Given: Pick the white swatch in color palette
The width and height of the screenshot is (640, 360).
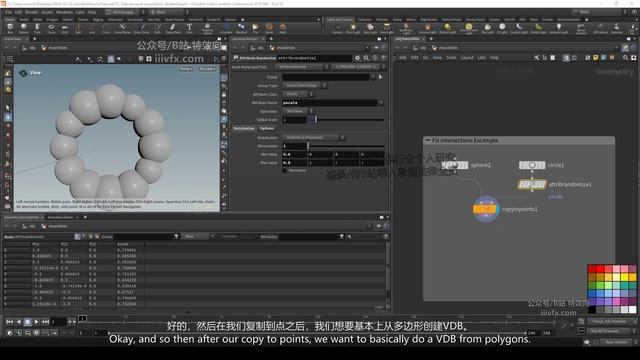Looking at the screenshot, I should pos(632,309).
